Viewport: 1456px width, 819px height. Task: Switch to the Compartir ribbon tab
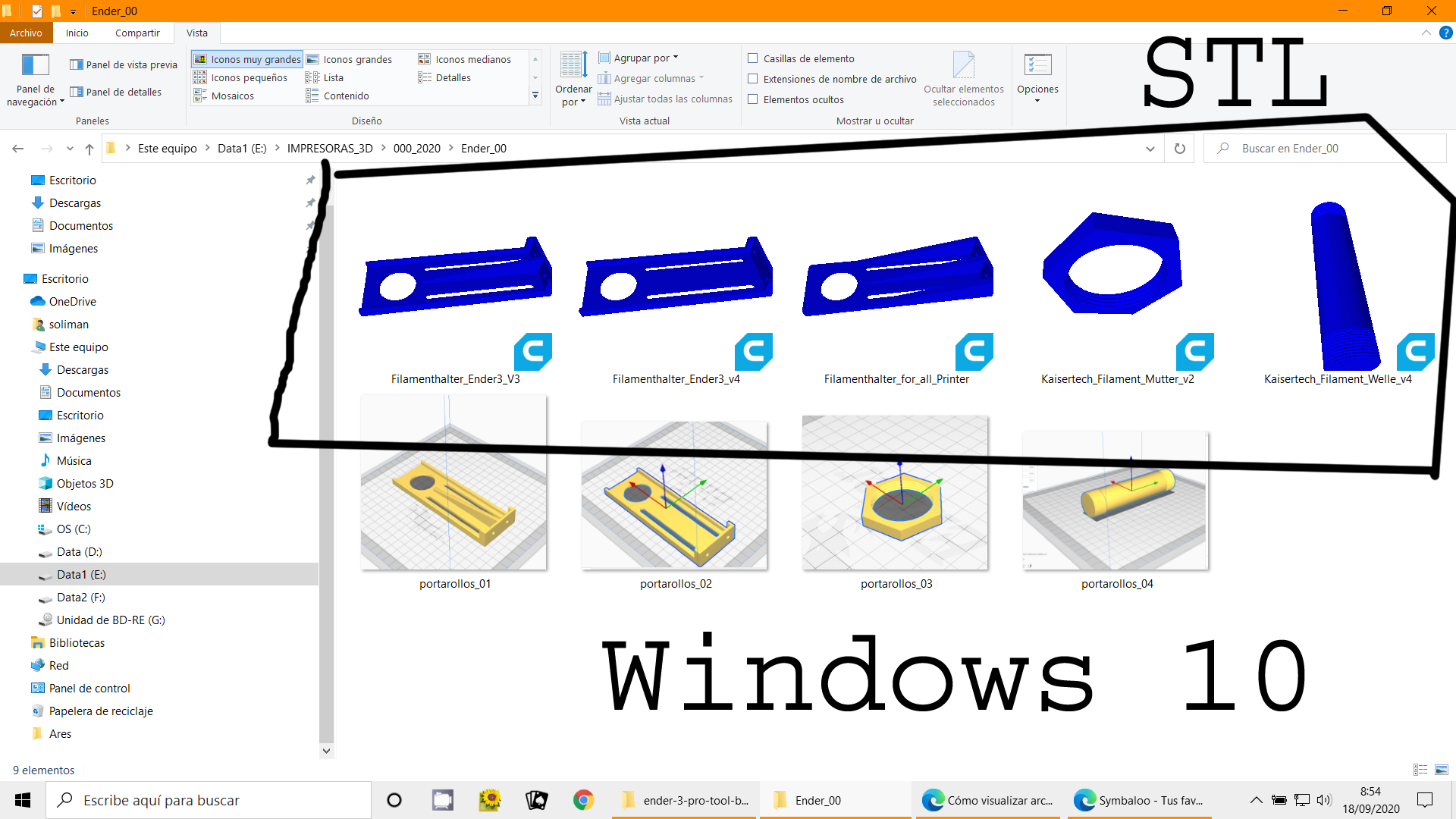click(x=137, y=33)
